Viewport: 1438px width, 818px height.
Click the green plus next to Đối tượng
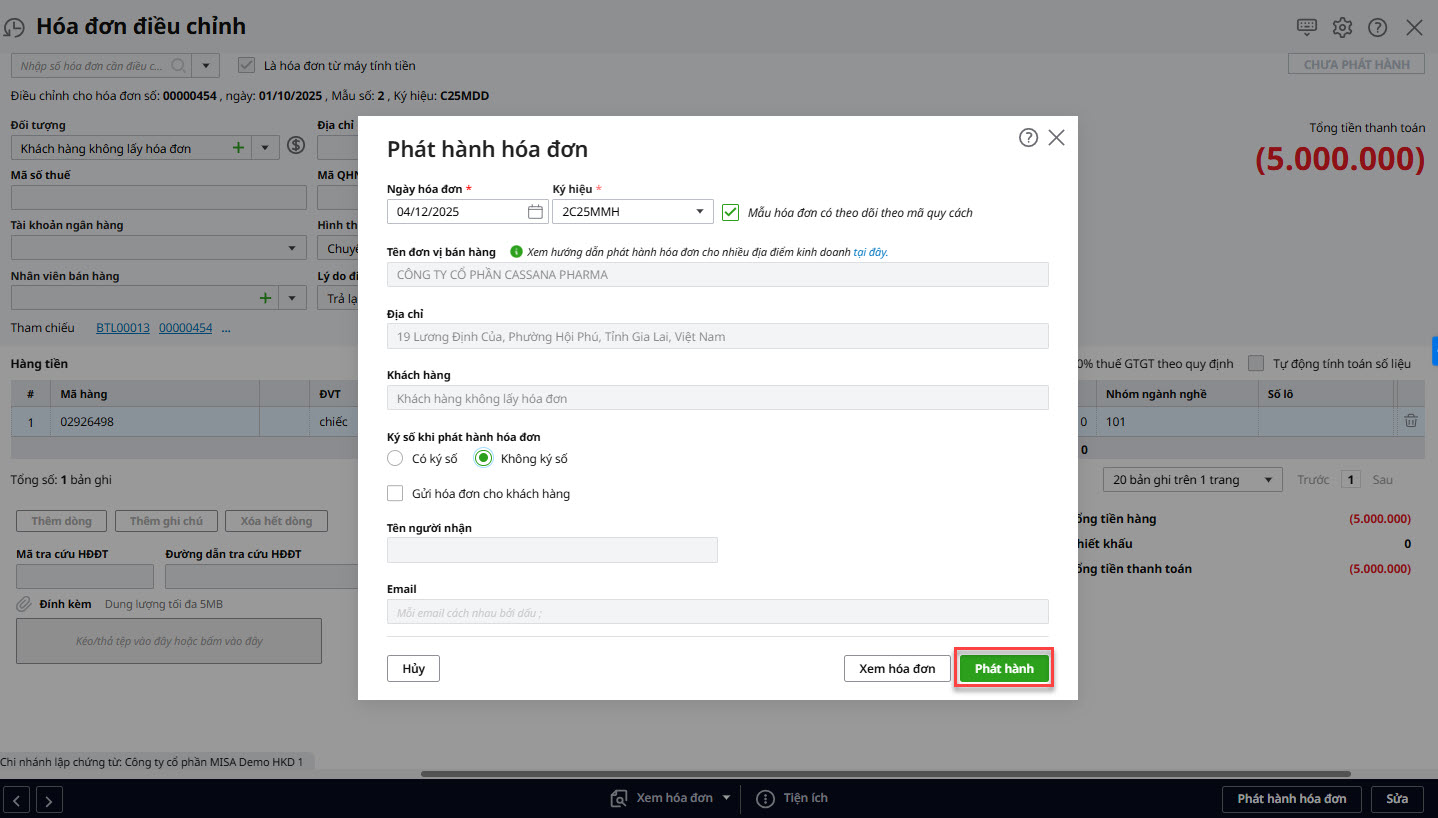tap(238, 148)
